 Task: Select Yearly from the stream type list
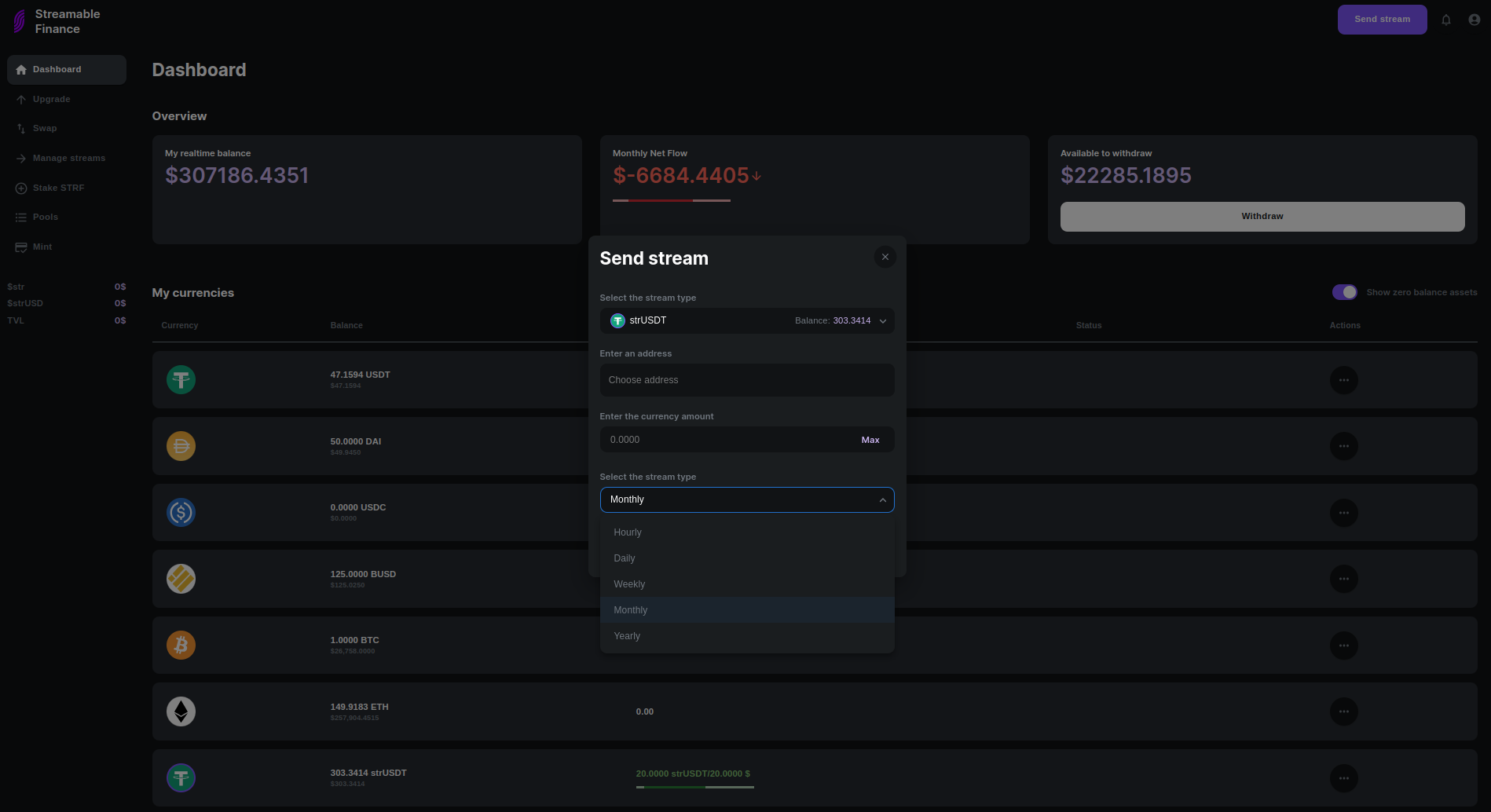pyautogui.click(x=627, y=636)
